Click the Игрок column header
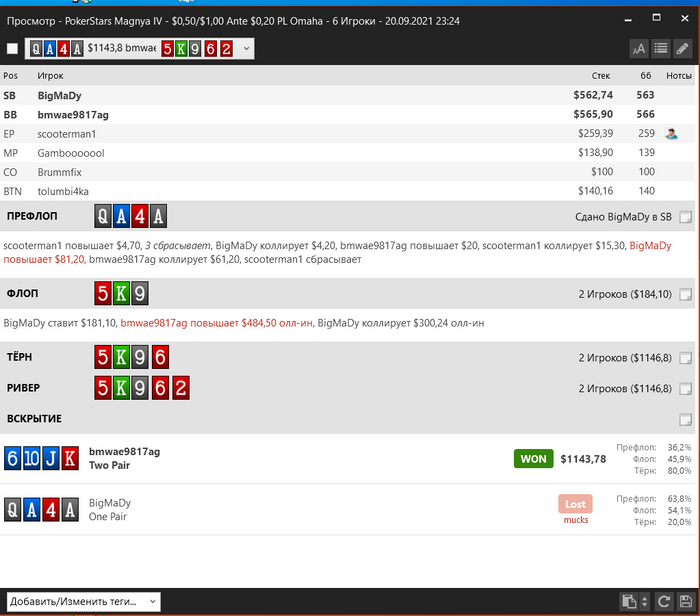Image resolution: width=700 pixels, height=616 pixels. (50, 75)
